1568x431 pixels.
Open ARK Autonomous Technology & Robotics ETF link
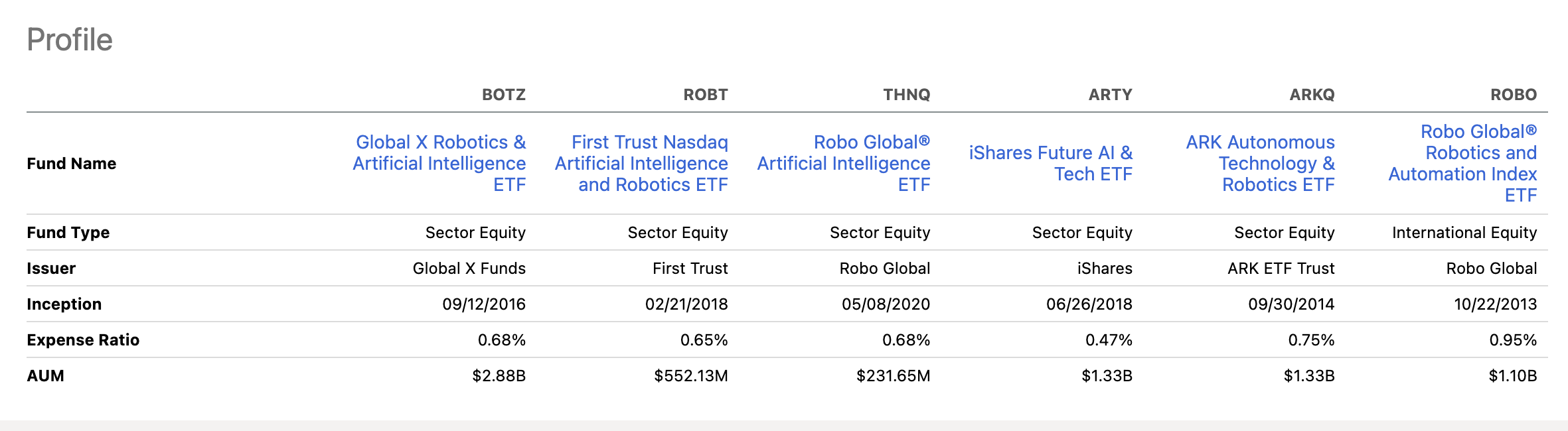(1261, 163)
